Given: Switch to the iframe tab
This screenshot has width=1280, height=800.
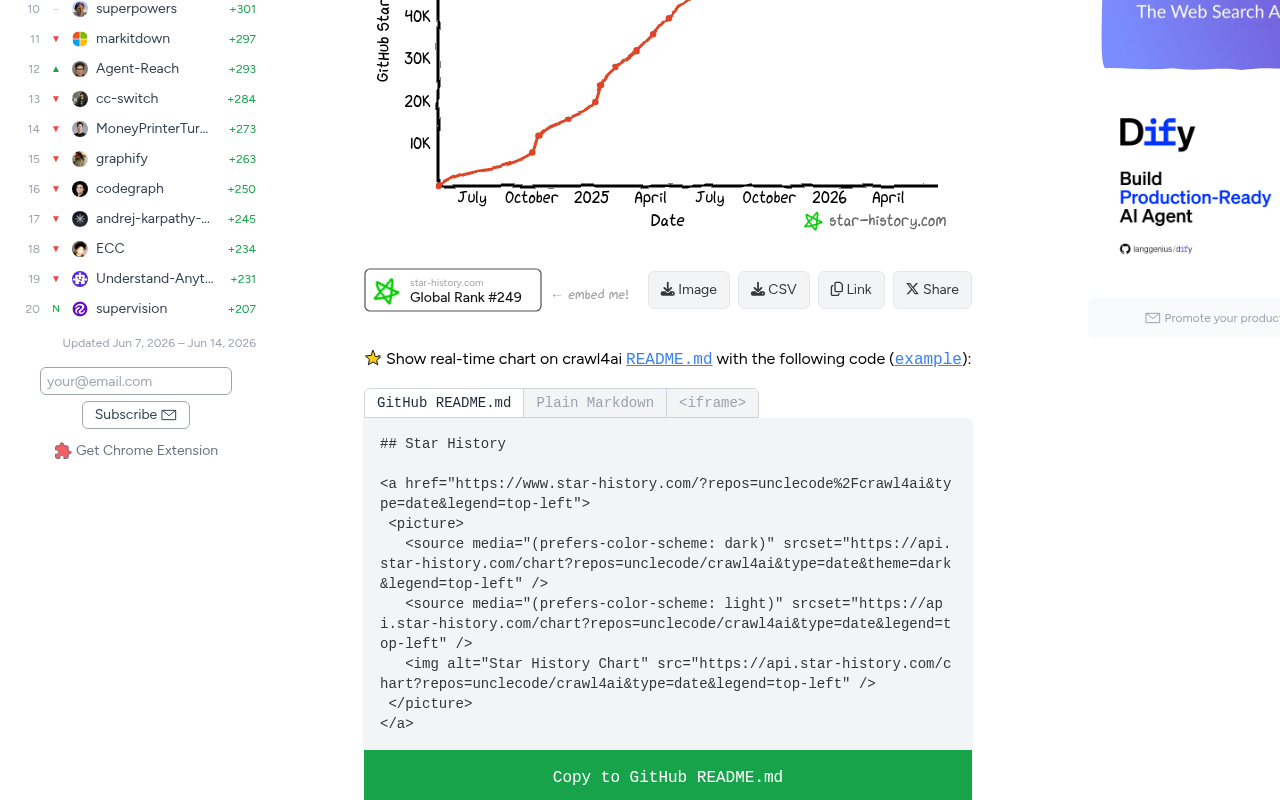Looking at the screenshot, I should 712,403.
